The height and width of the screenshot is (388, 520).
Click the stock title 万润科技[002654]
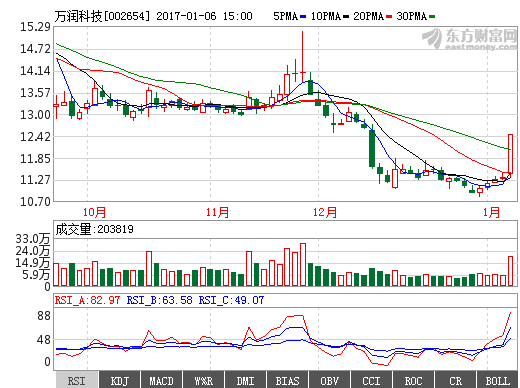[x=102, y=16]
